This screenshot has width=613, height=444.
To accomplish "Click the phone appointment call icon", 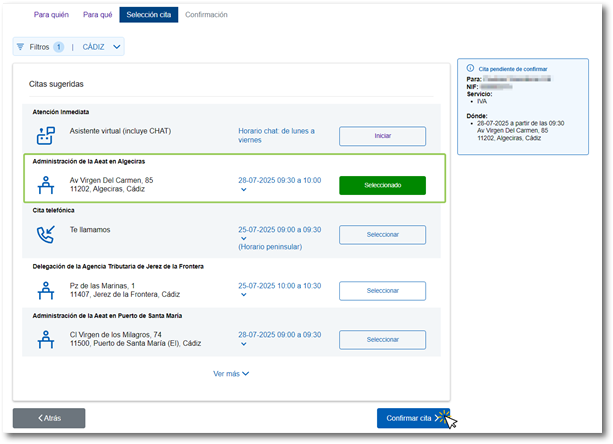I will pyautogui.click(x=45, y=235).
